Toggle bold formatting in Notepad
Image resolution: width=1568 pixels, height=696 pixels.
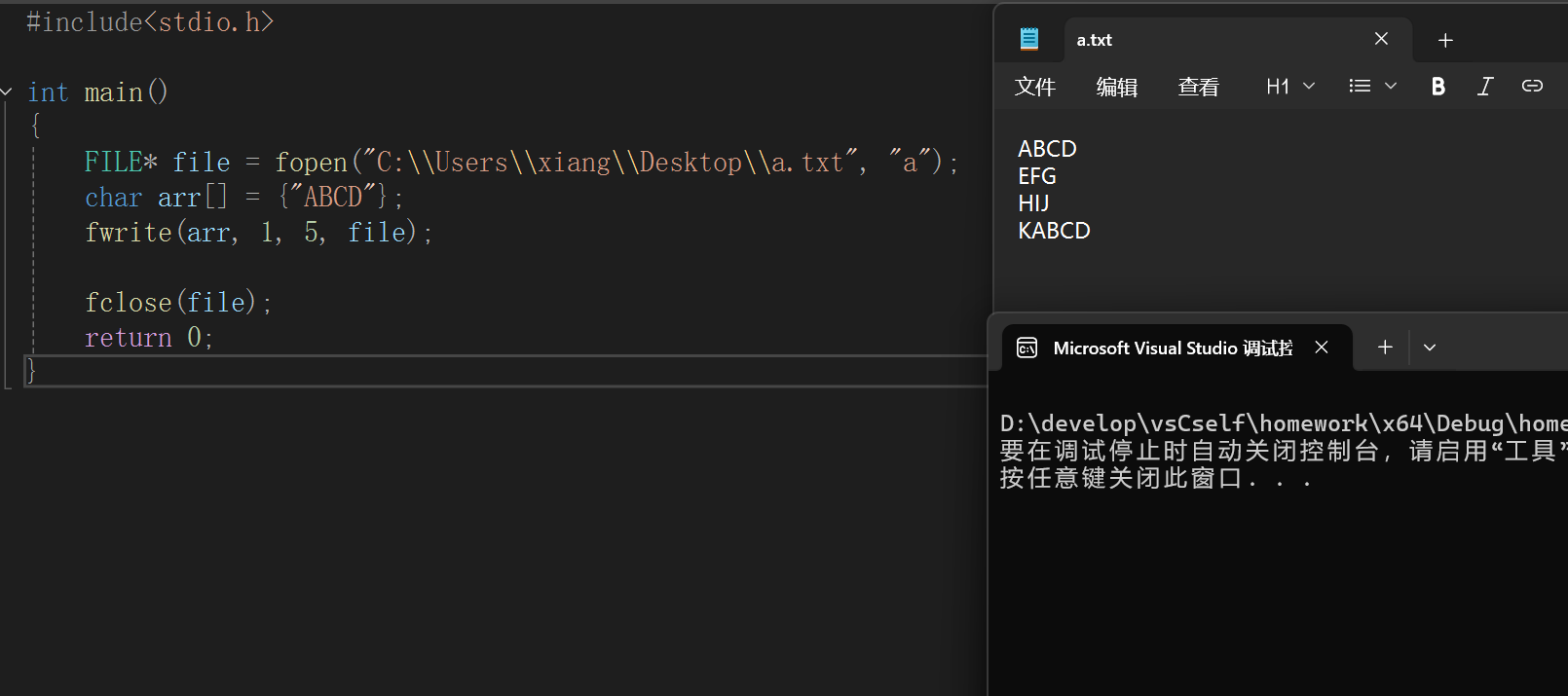pos(1438,87)
